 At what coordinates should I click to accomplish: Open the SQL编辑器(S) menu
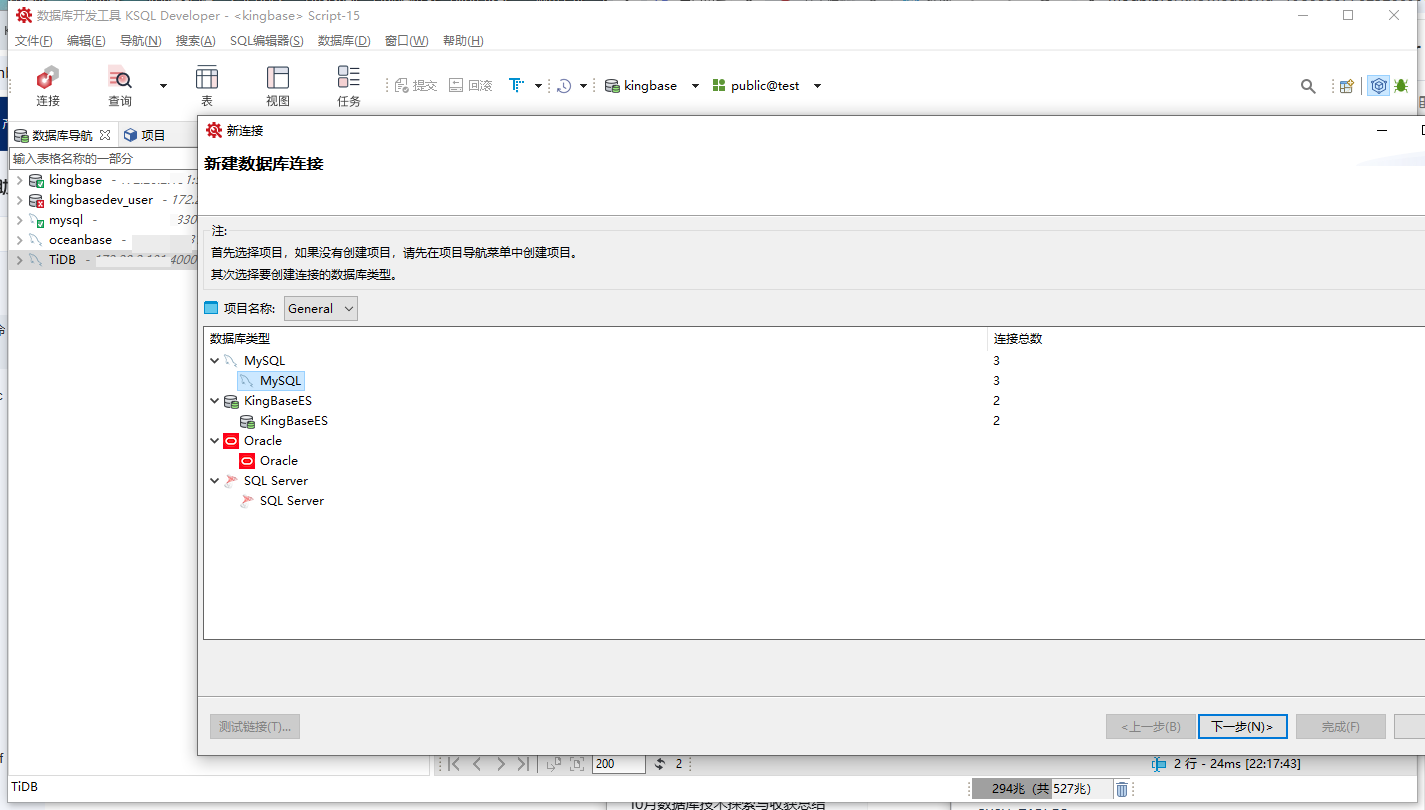pos(266,41)
